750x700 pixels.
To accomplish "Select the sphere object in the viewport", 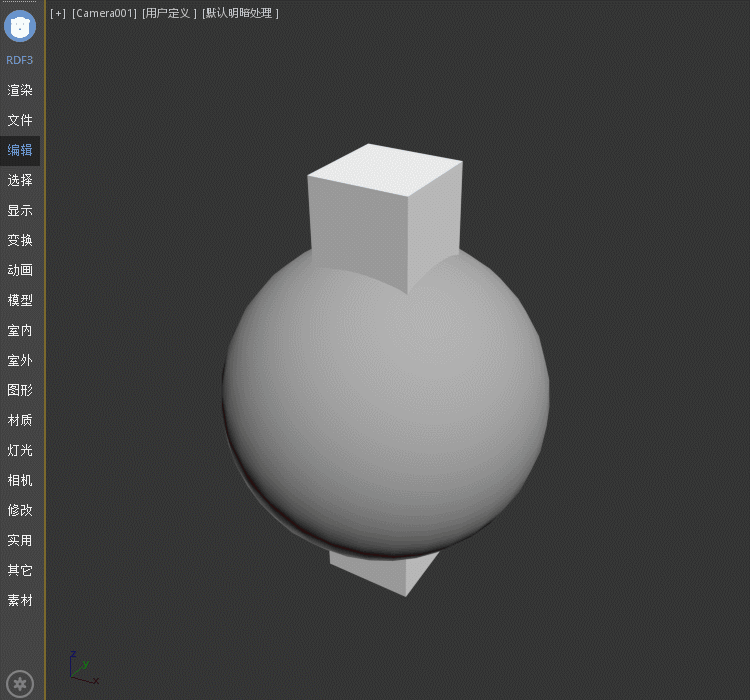I will (385, 410).
